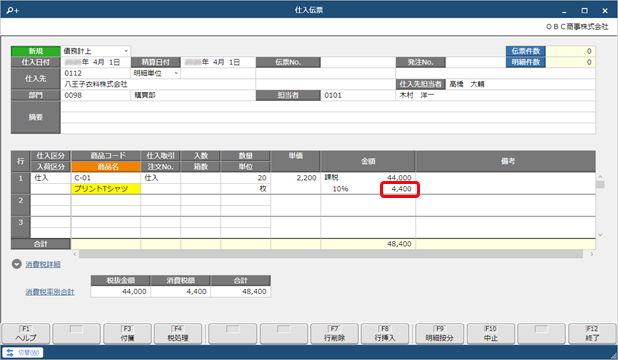The height and width of the screenshot is (360, 618).
Task: Click the 担当者 code field 0101
Action: (x=358, y=95)
